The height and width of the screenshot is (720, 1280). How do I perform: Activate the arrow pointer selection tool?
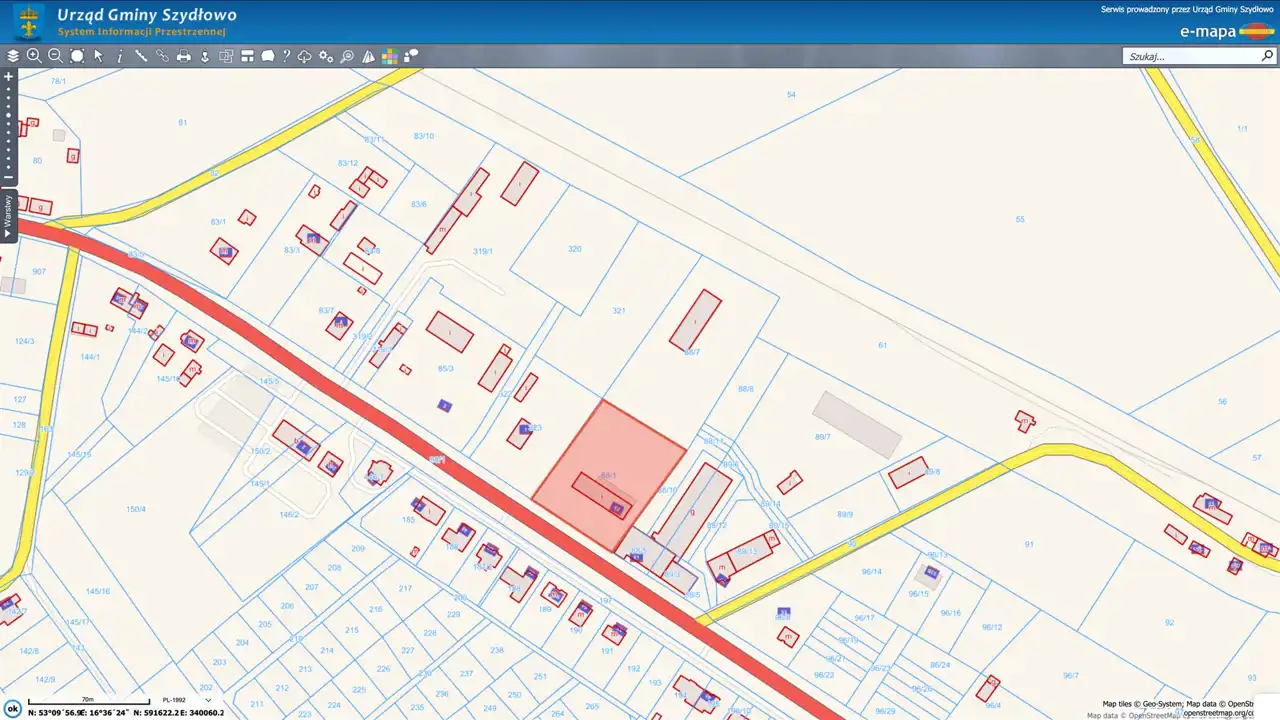pyautogui.click(x=98, y=56)
